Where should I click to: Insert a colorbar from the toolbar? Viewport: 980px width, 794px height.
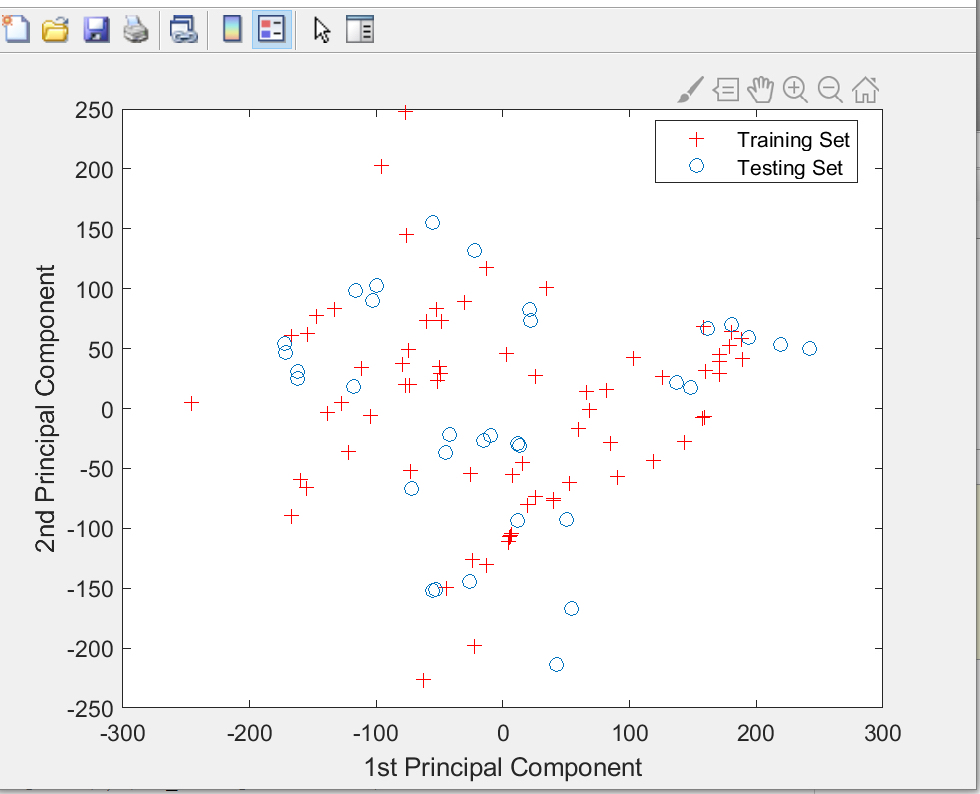(232, 29)
